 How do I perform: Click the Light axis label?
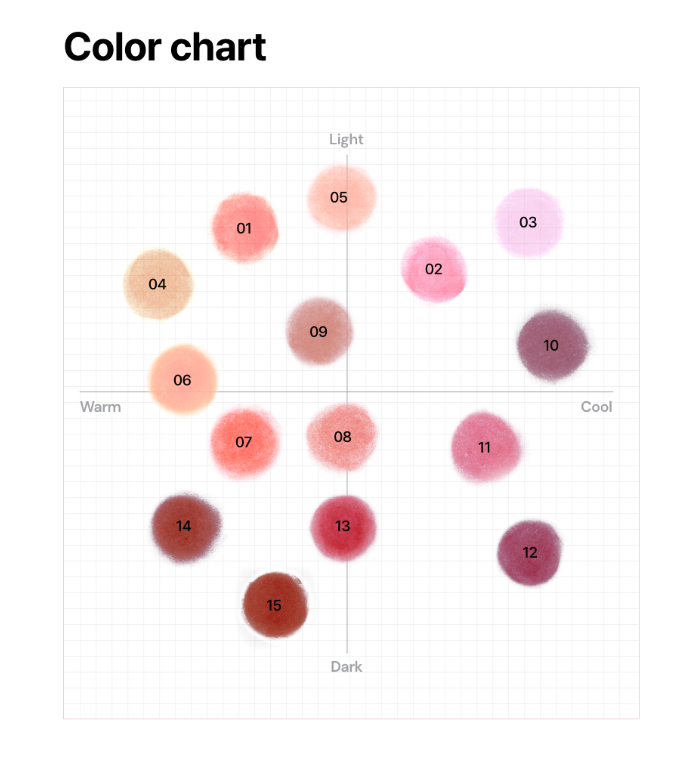point(346,139)
